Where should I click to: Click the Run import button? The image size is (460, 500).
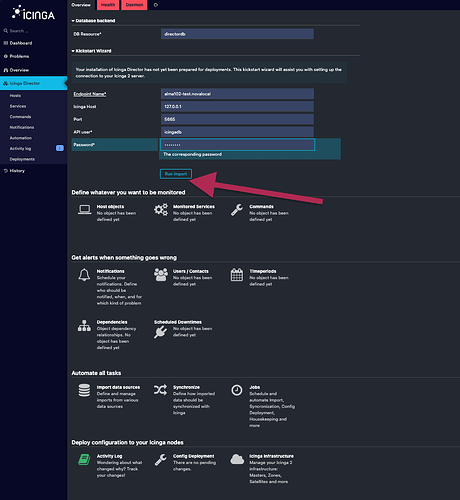click(176, 174)
